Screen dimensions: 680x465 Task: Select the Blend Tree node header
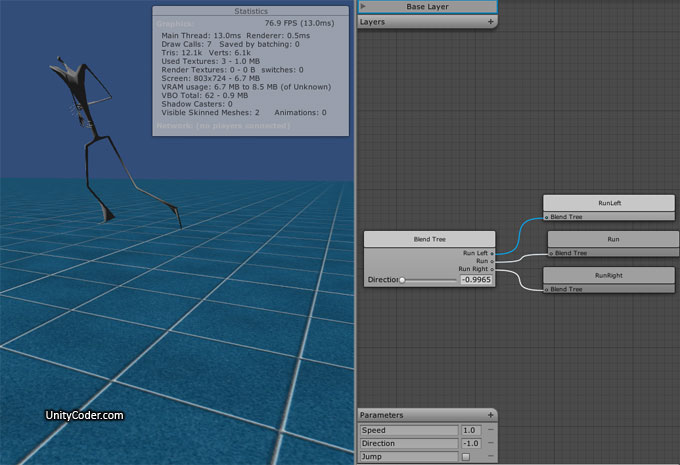tap(429, 239)
